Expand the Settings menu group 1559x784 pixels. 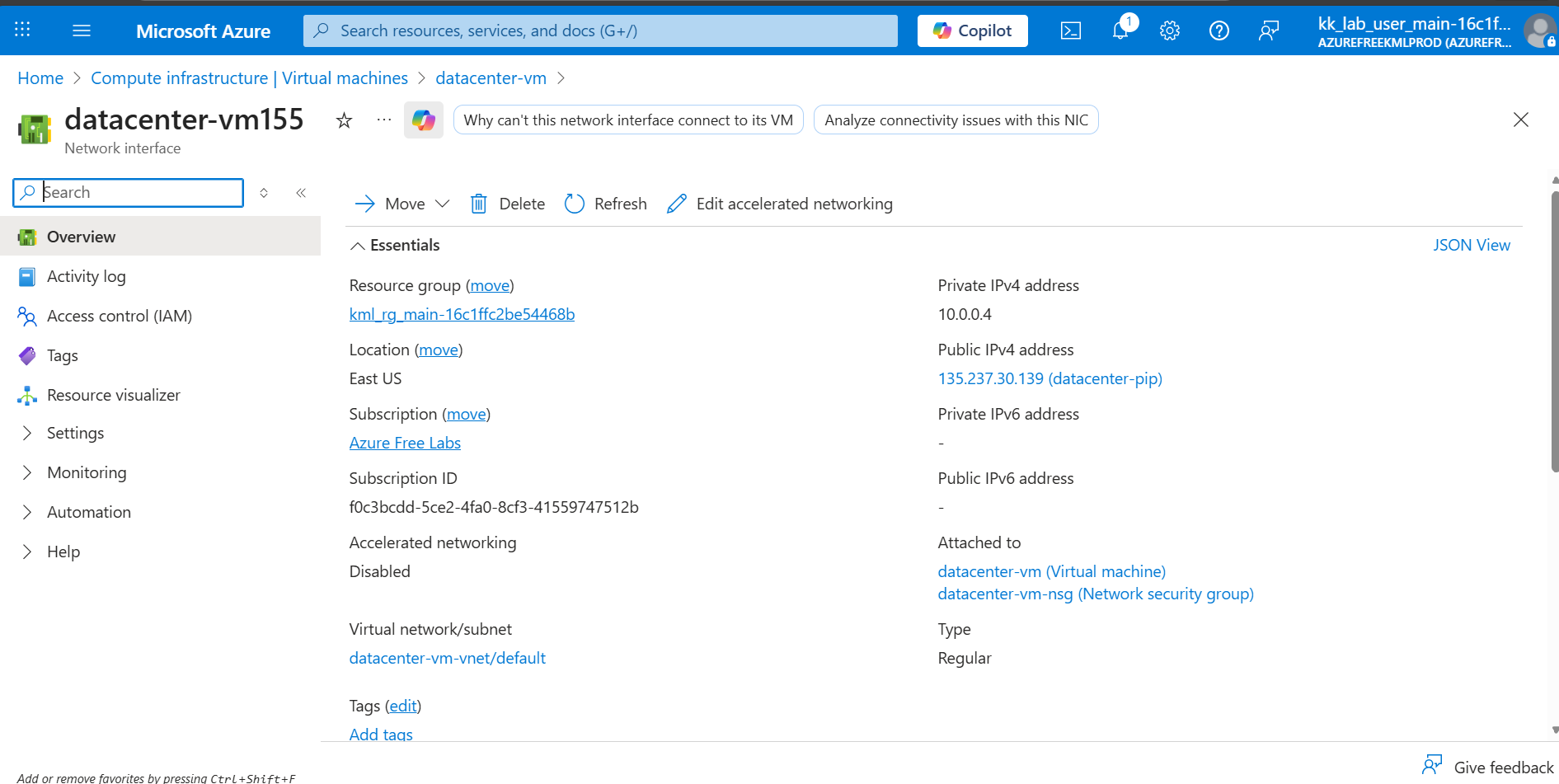click(27, 434)
